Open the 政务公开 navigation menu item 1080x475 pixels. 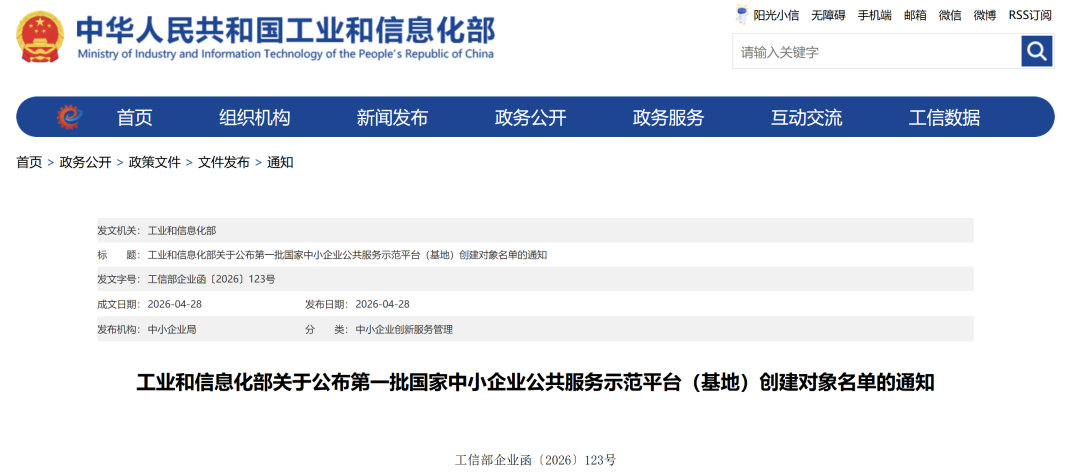pos(530,118)
